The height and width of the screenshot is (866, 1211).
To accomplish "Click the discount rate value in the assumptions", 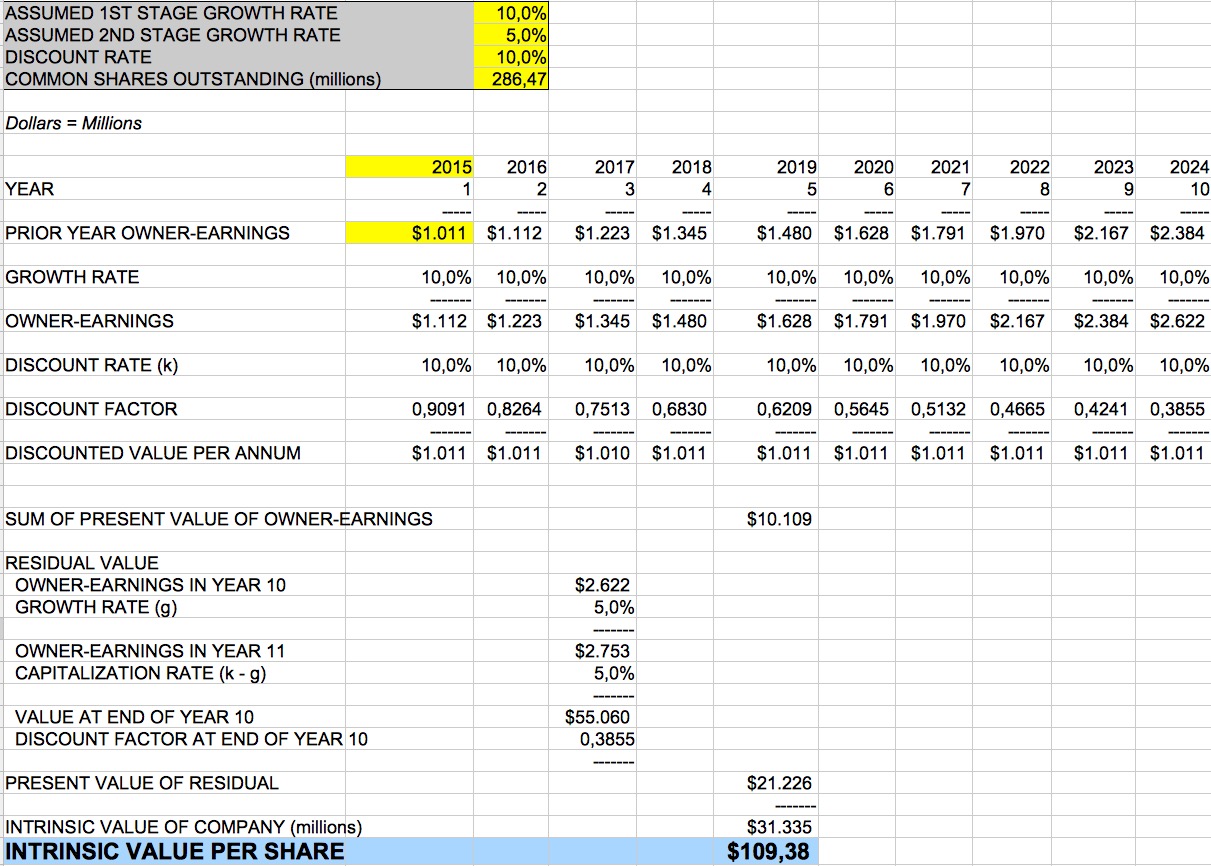I will coord(510,57).
